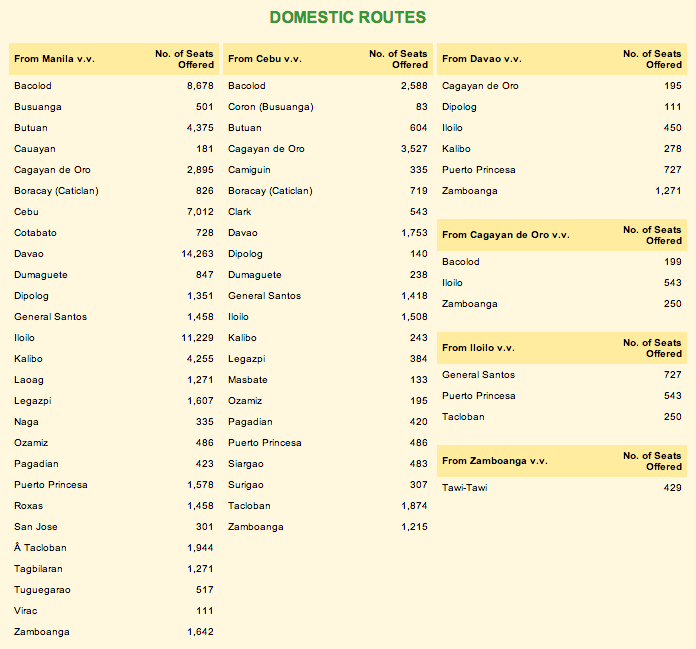Click the 14,263 seats value for Davao
This screenshot has height=649, width=696.
pos(198,254)
